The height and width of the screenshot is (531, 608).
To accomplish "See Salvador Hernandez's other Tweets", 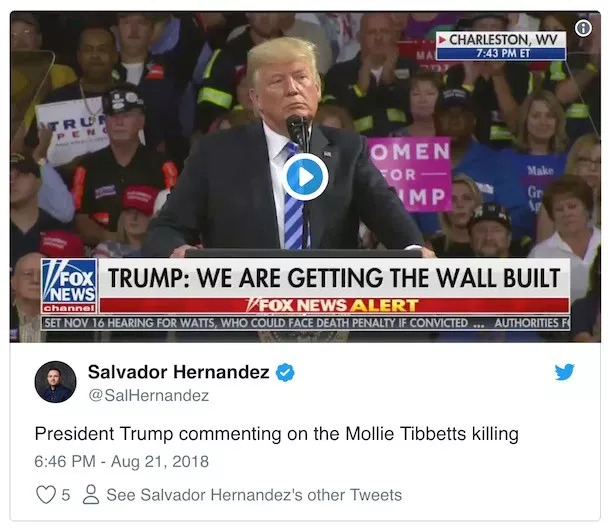I will point(254,495).
